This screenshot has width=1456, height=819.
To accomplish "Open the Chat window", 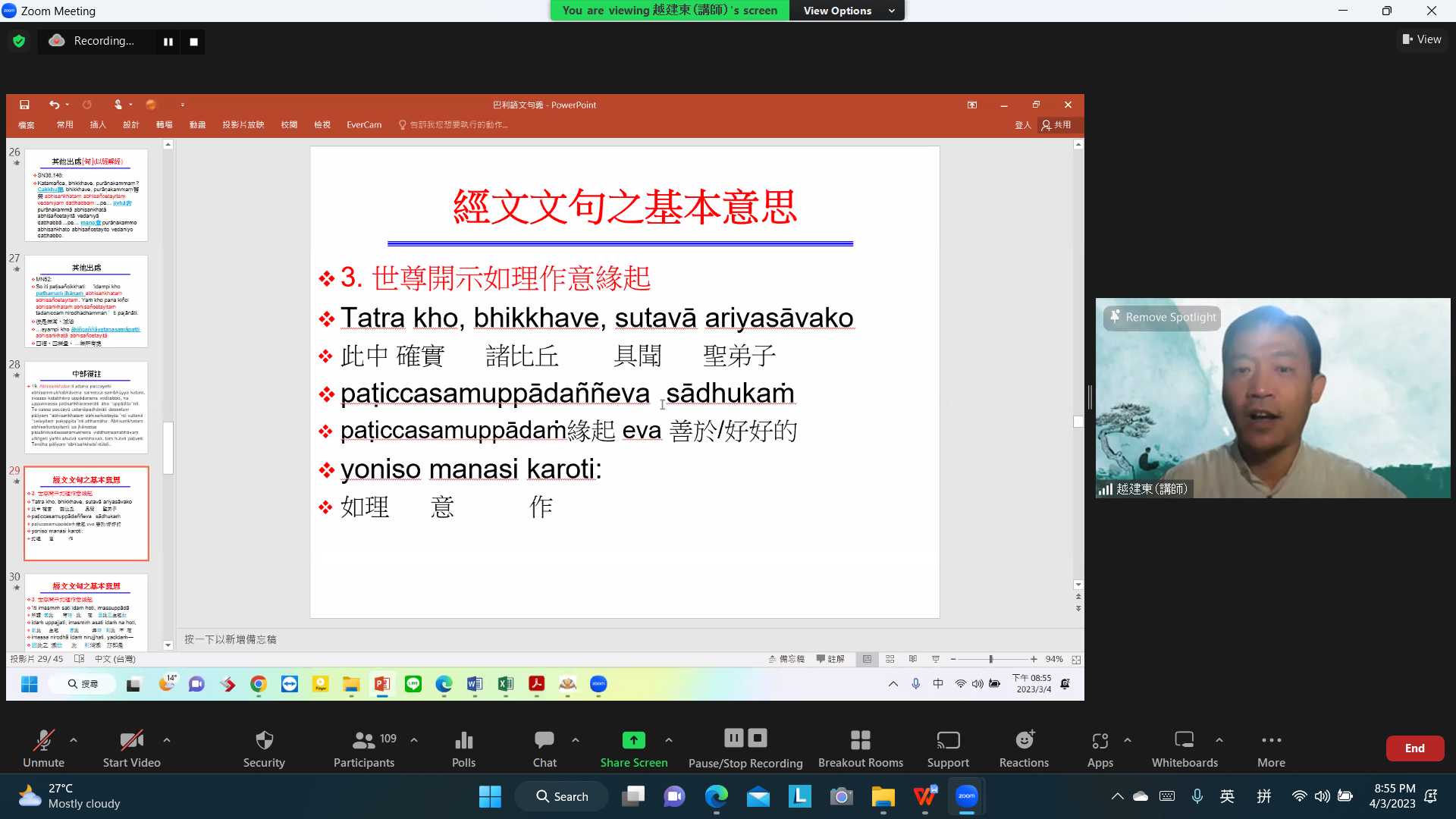I will point(544,740).
